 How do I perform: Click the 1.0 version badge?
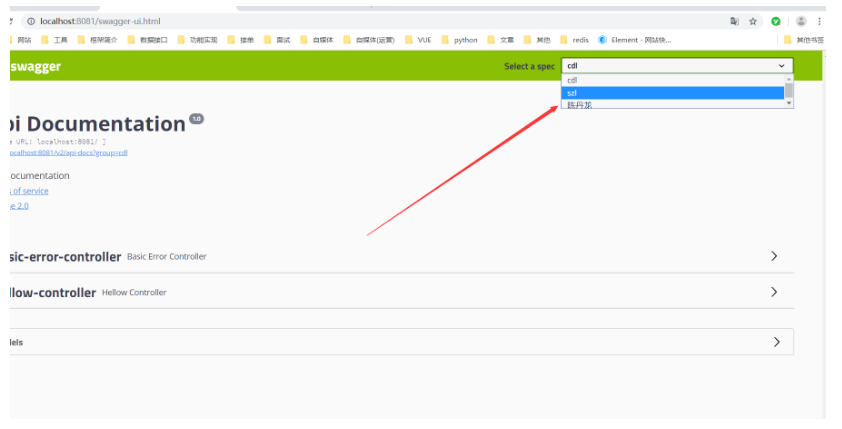click(197, 119)
